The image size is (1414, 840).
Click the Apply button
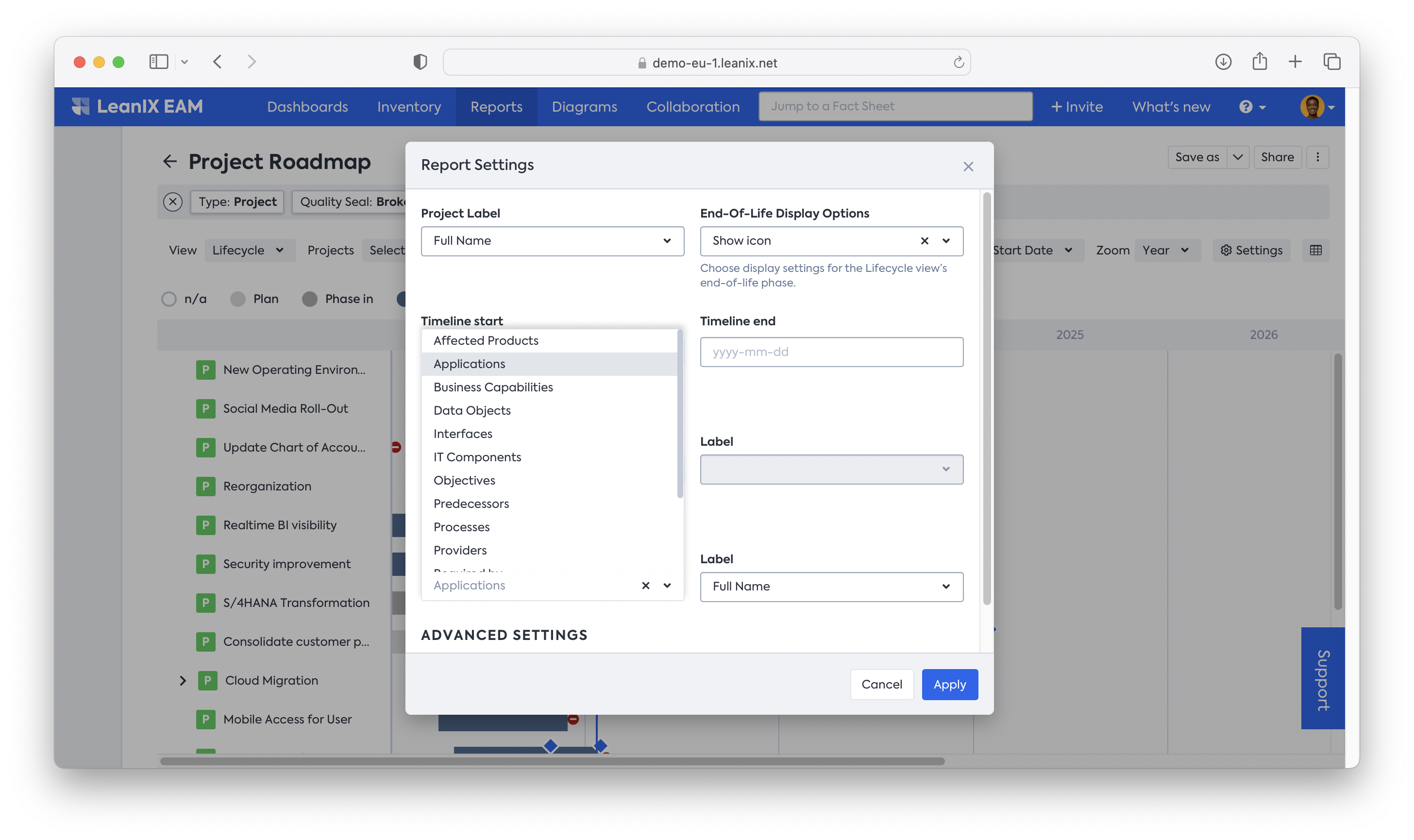(949, 684)
